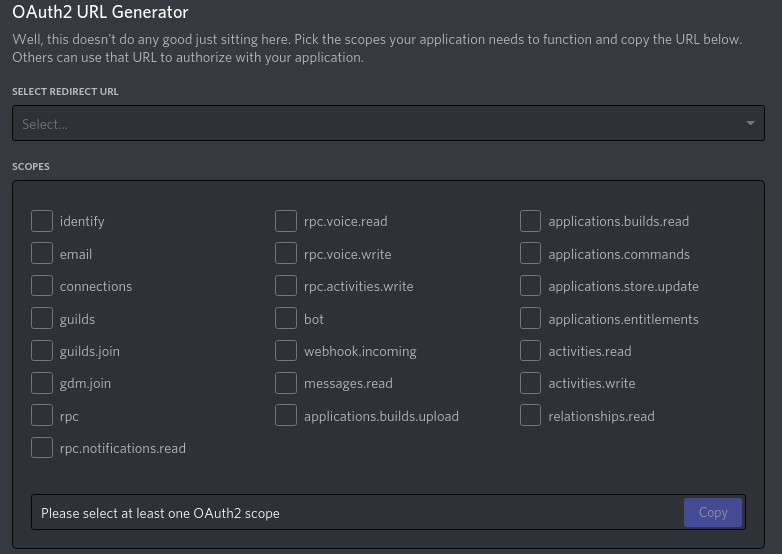Check the relationships.read scope
This screenshot has width=782, height=554.
tap(530, 415)
